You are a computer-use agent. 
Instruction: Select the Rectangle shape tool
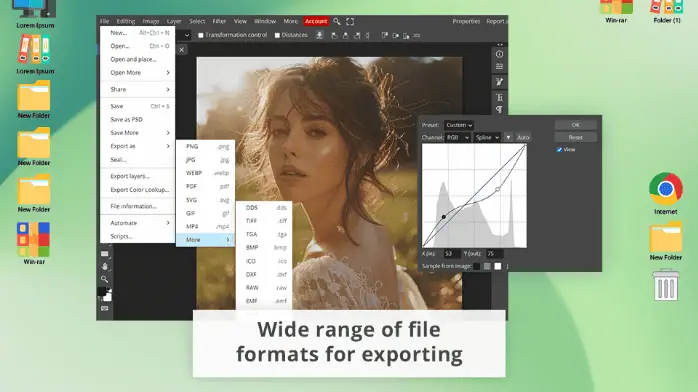(x=105, y=254)
